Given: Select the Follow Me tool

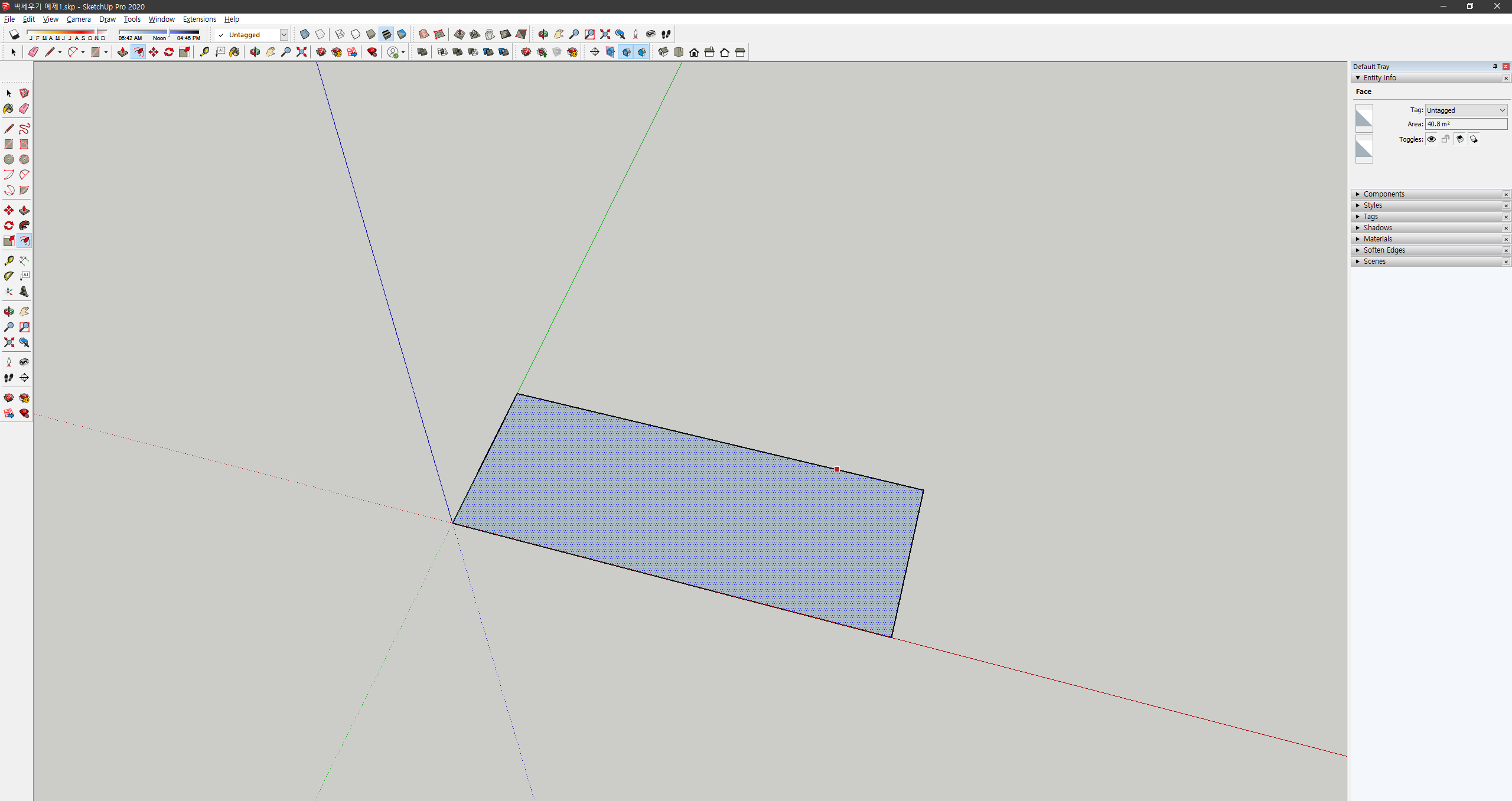Looking at the screenshot, I should (x=24, y=225).
